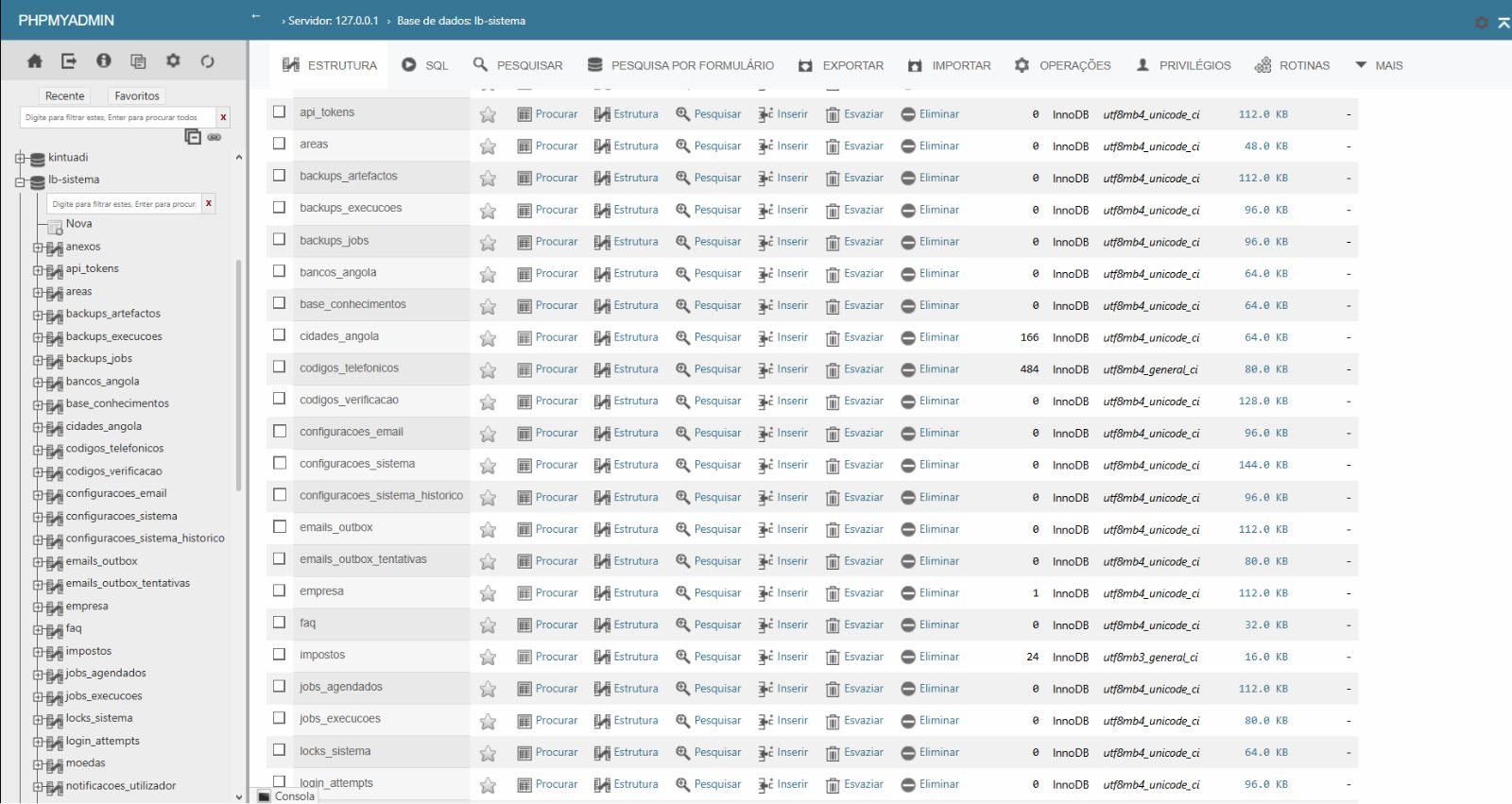Screen dimensions: 1512x804
Task: Open the Base de dados lb-sistema breadcrumb
Action: [461, 21]
